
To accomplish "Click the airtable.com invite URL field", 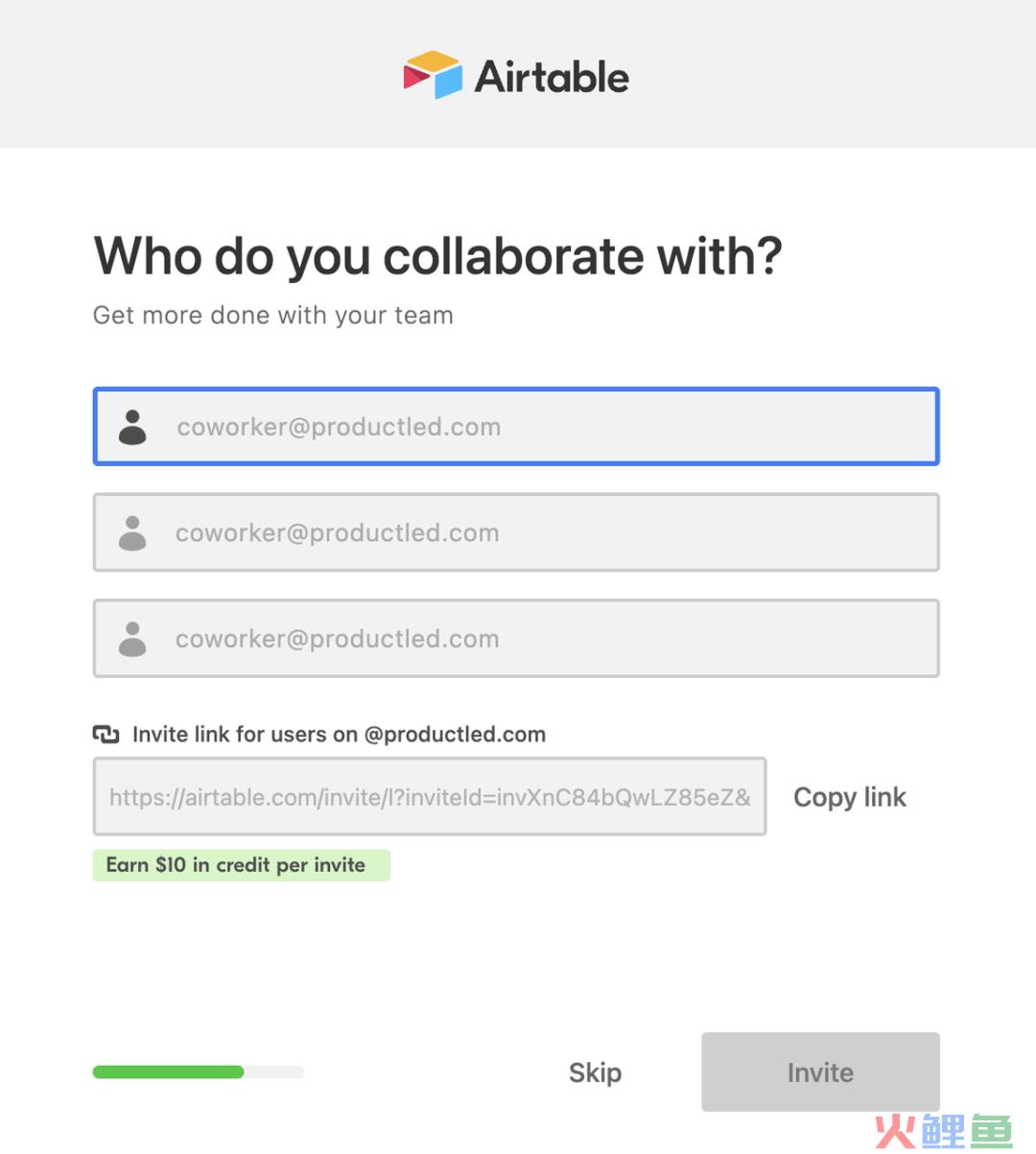I will pyautogui.click(x=430, y=796).
